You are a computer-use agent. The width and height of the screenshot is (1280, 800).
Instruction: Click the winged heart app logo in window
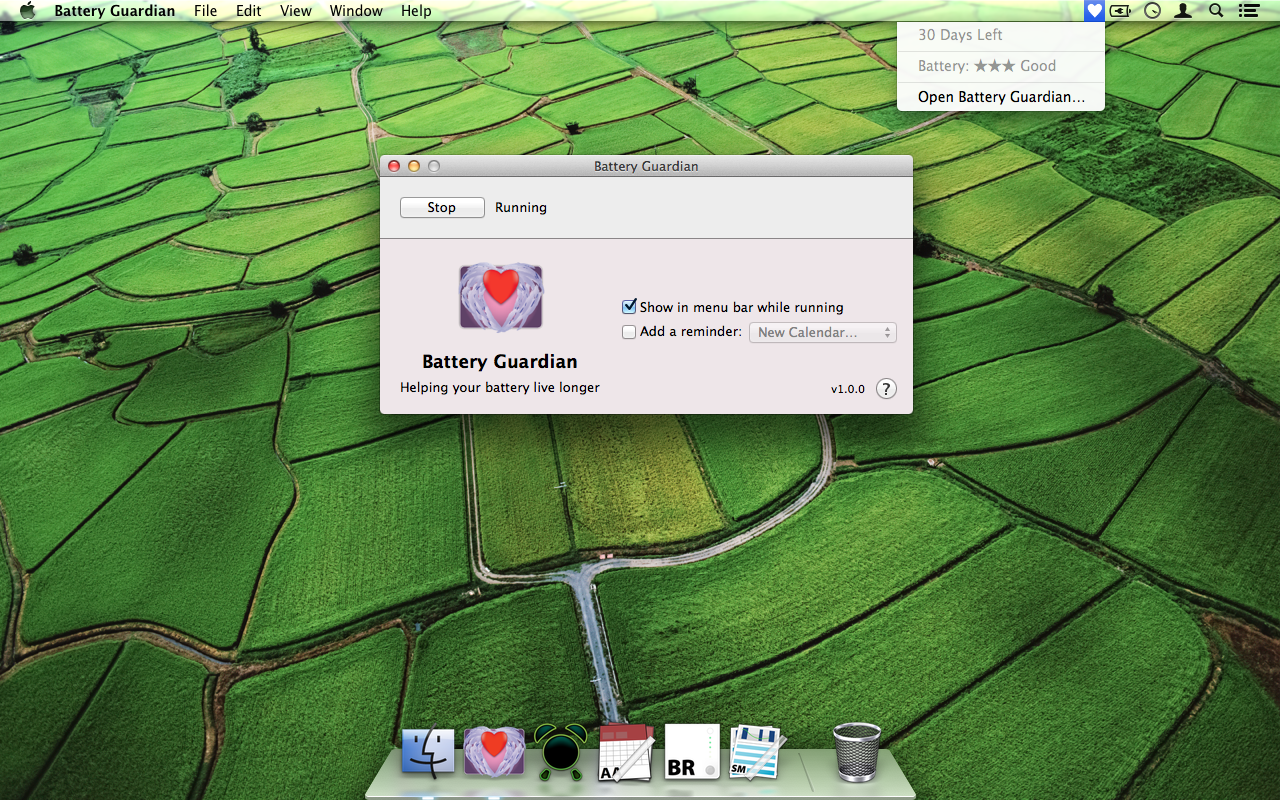tap(501, 297)
